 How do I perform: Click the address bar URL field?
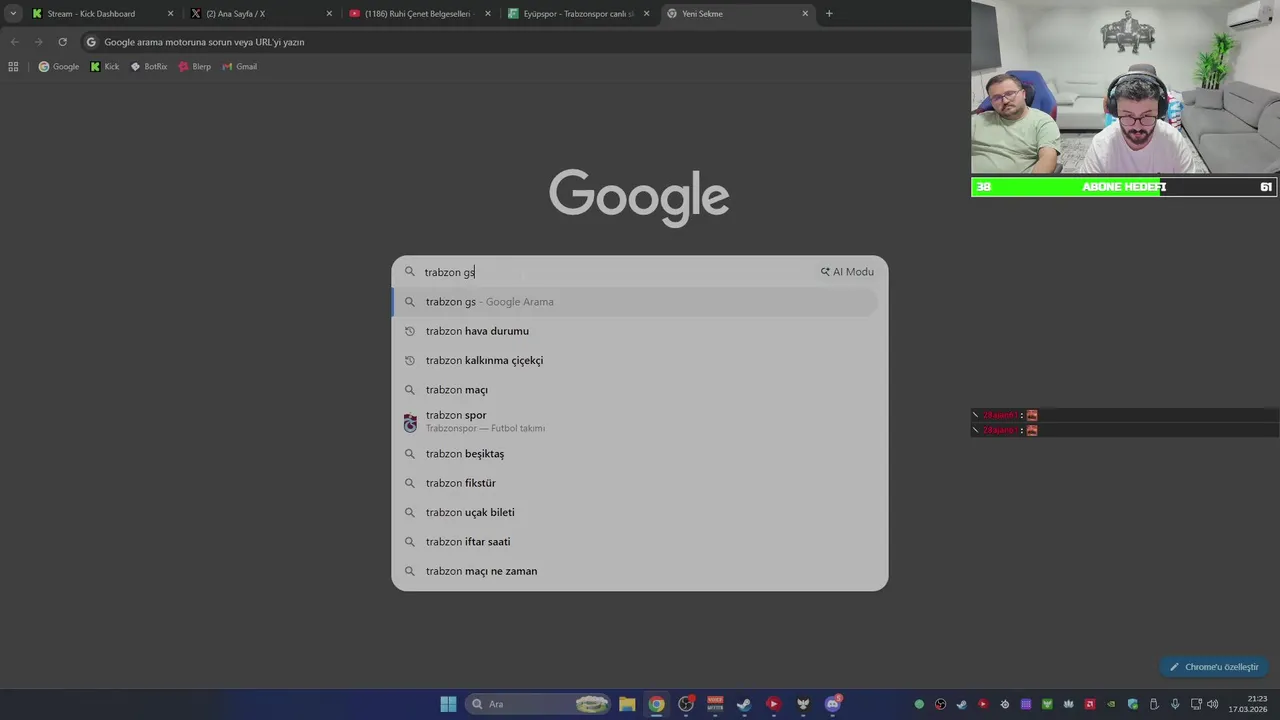[525, 42]
